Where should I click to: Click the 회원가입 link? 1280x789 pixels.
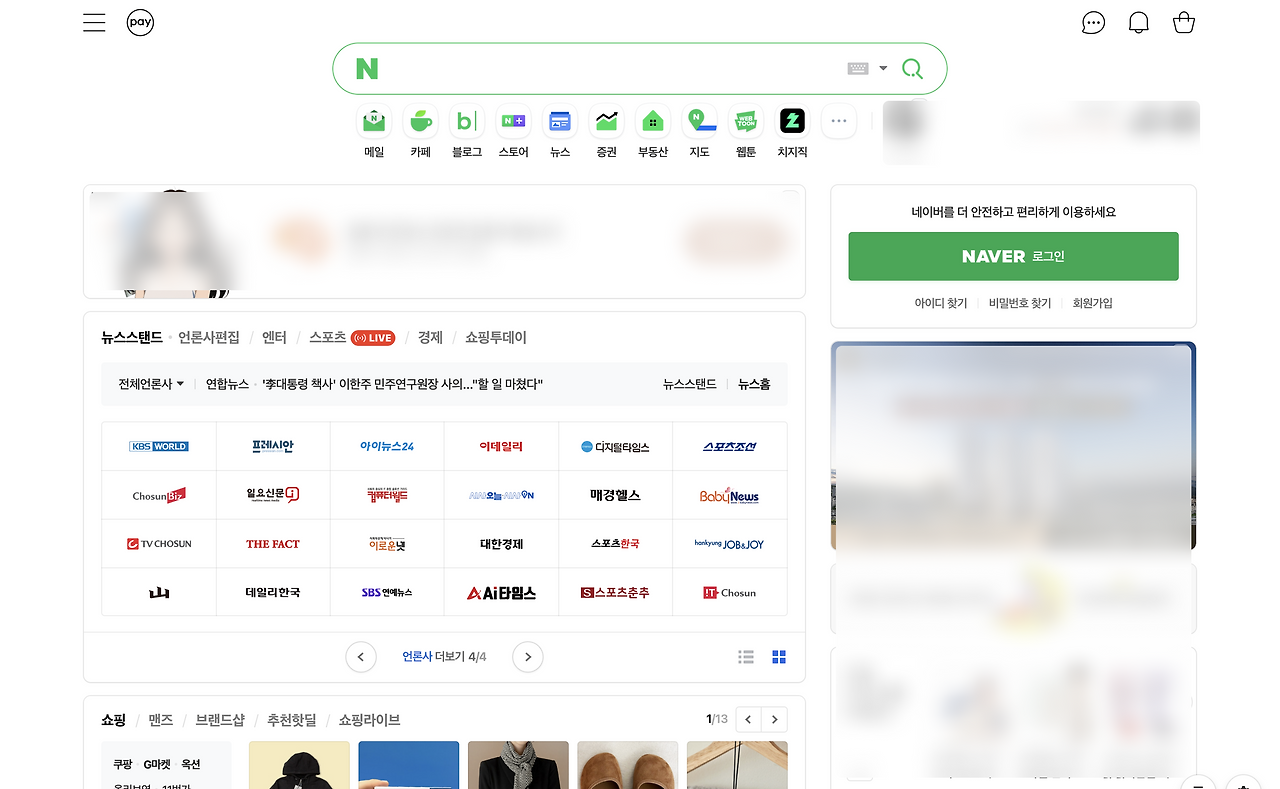click(1092, 303)
